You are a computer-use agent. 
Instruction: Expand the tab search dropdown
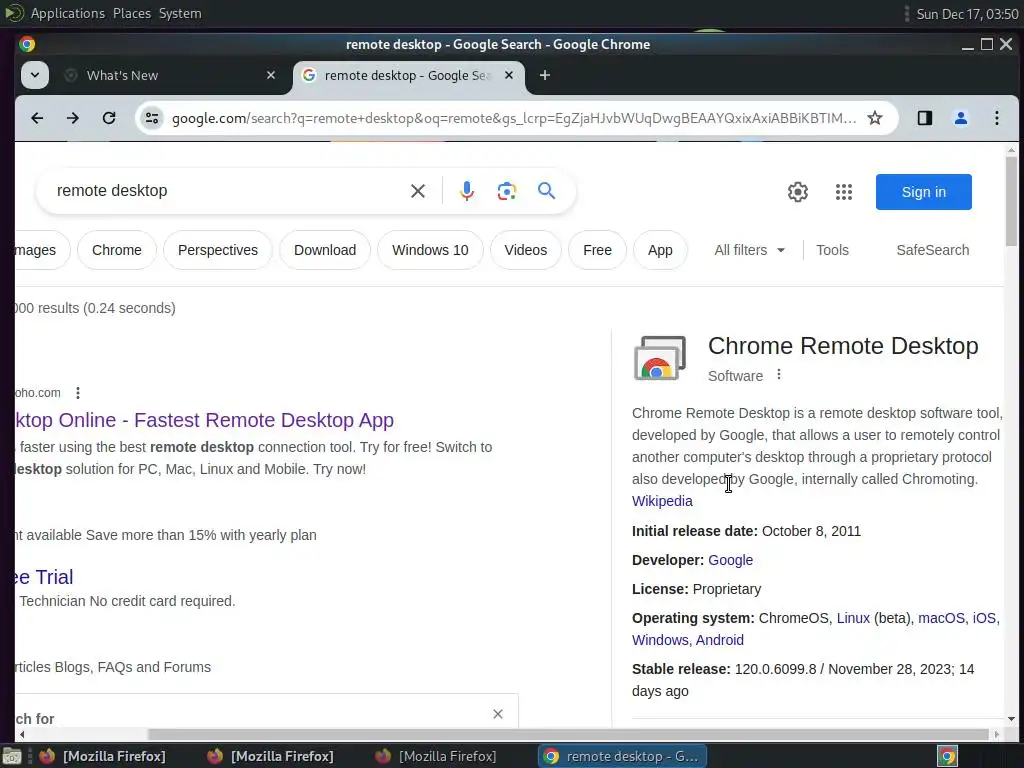point(35,75)
